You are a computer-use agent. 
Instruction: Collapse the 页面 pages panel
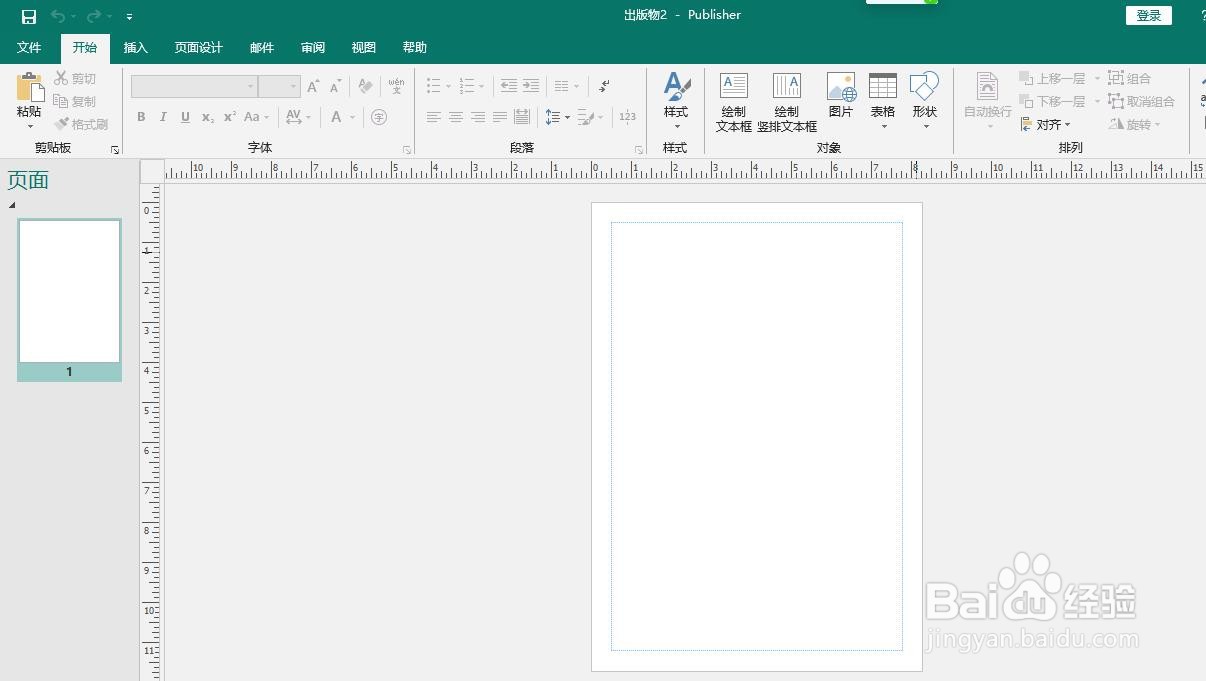point(12,203)
